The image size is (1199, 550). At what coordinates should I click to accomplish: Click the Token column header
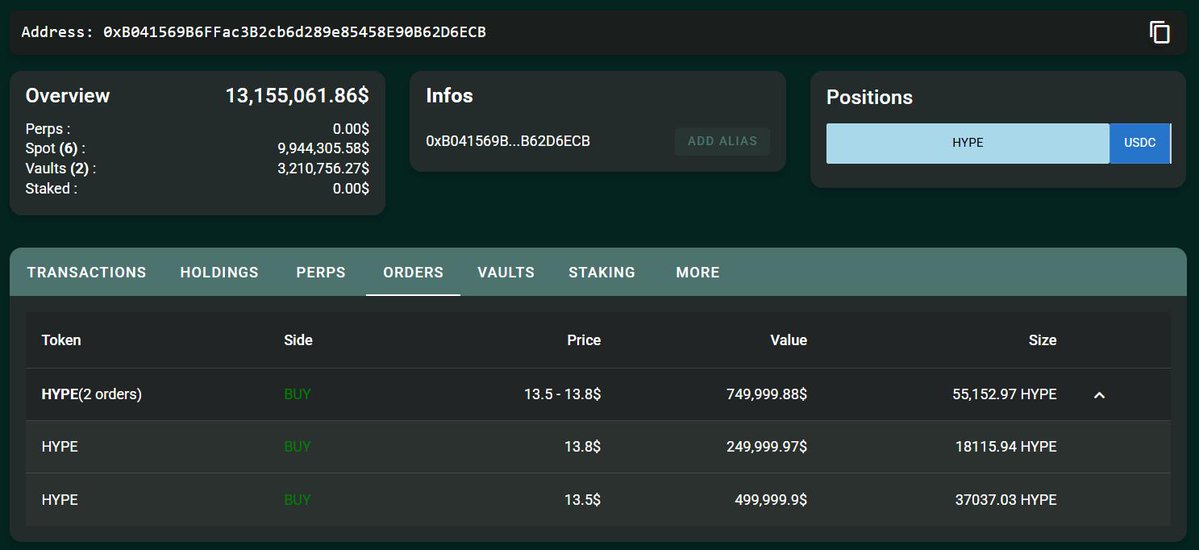tap(61, 340)
